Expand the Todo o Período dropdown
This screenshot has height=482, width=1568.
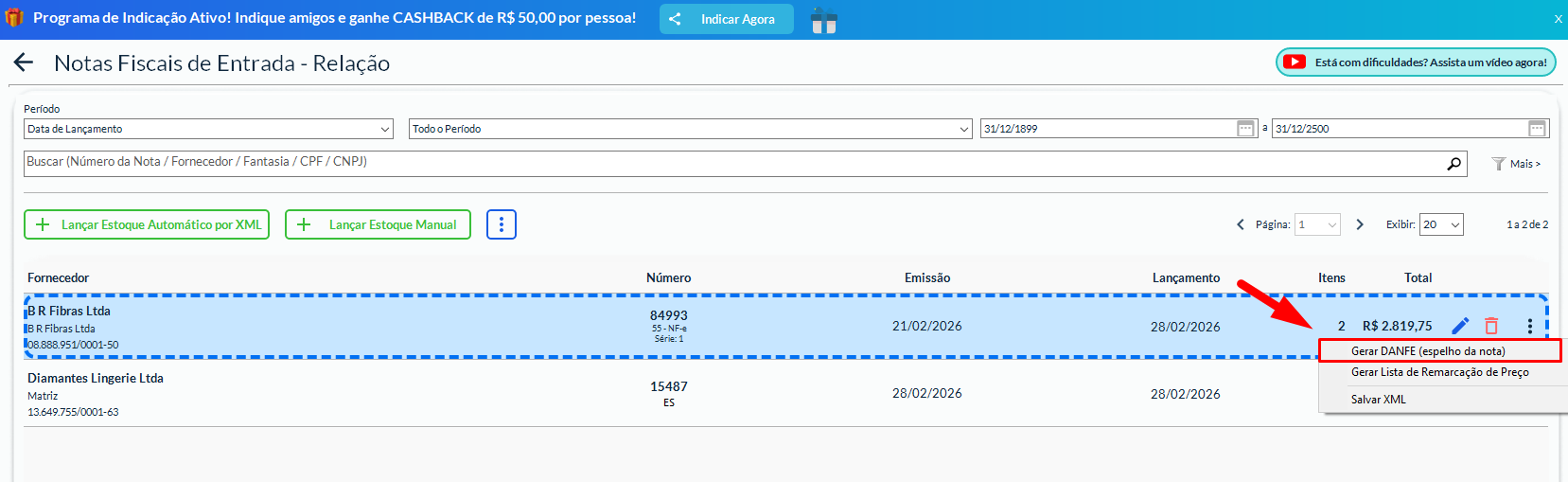point(690,129)
